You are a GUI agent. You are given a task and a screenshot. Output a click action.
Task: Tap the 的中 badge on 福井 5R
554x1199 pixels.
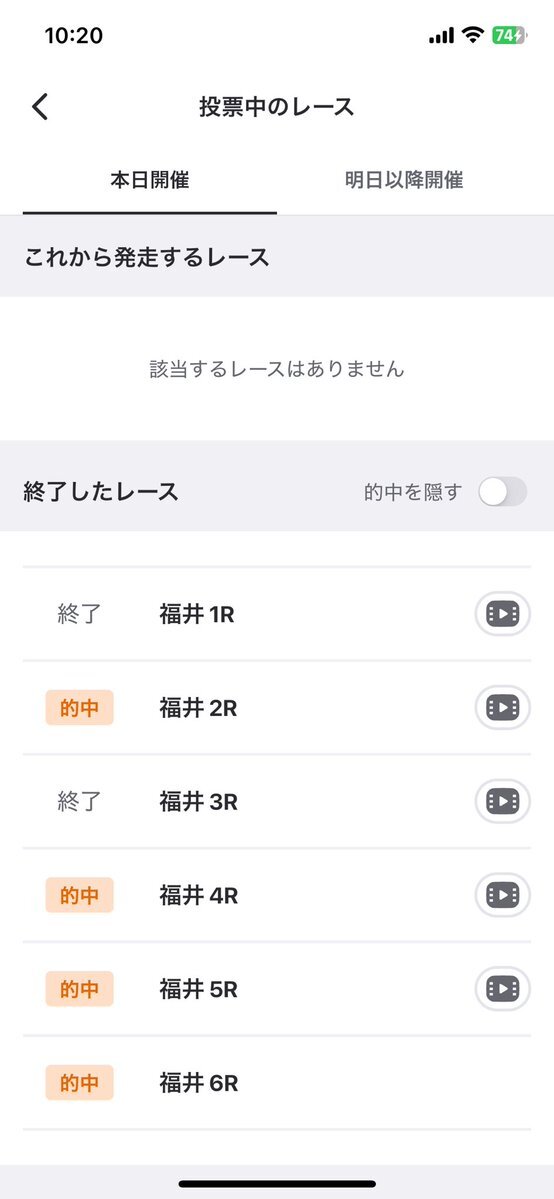(x=80, y=989)
